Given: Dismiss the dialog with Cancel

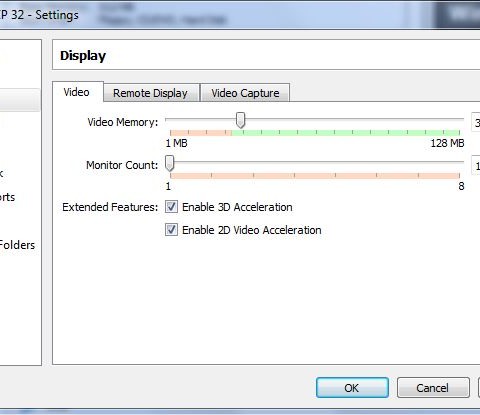Looking at the screenshot, I should click(433, 388).
